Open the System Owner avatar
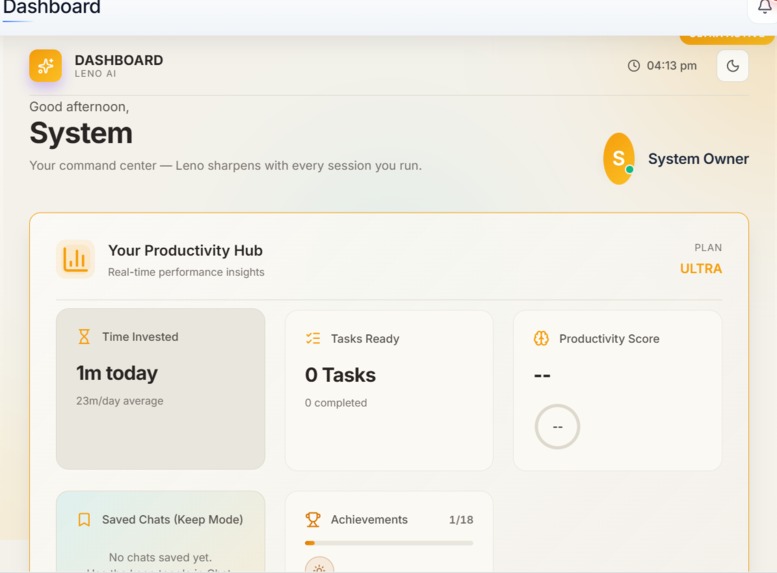The height and width of the screenshot is (573, 777). point(618,158)
